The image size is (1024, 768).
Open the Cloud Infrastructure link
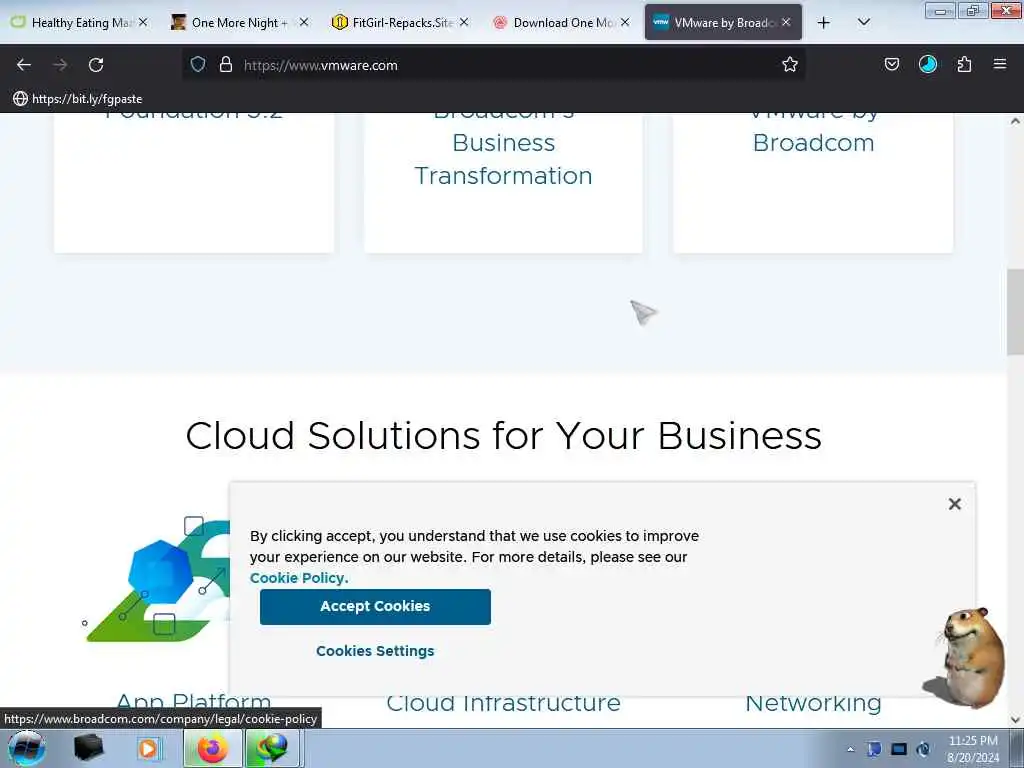tap(503, 703)
